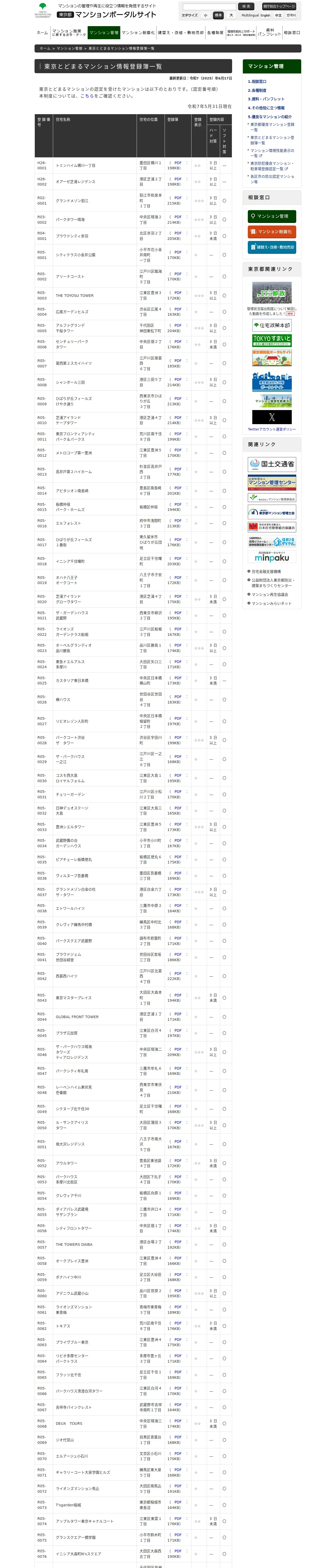Viewport: 336px width, 1568px height.
Task: Open the マンション耐震化 navigation tab
Action: [x=138, y=33]
